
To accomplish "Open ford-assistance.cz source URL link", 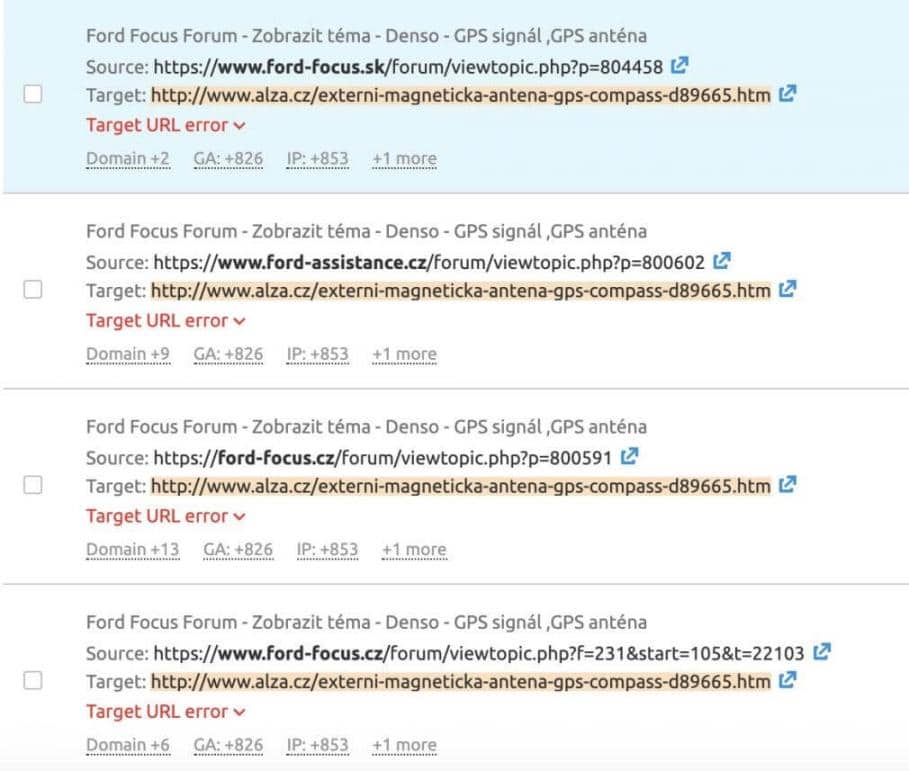I will 429,262.
